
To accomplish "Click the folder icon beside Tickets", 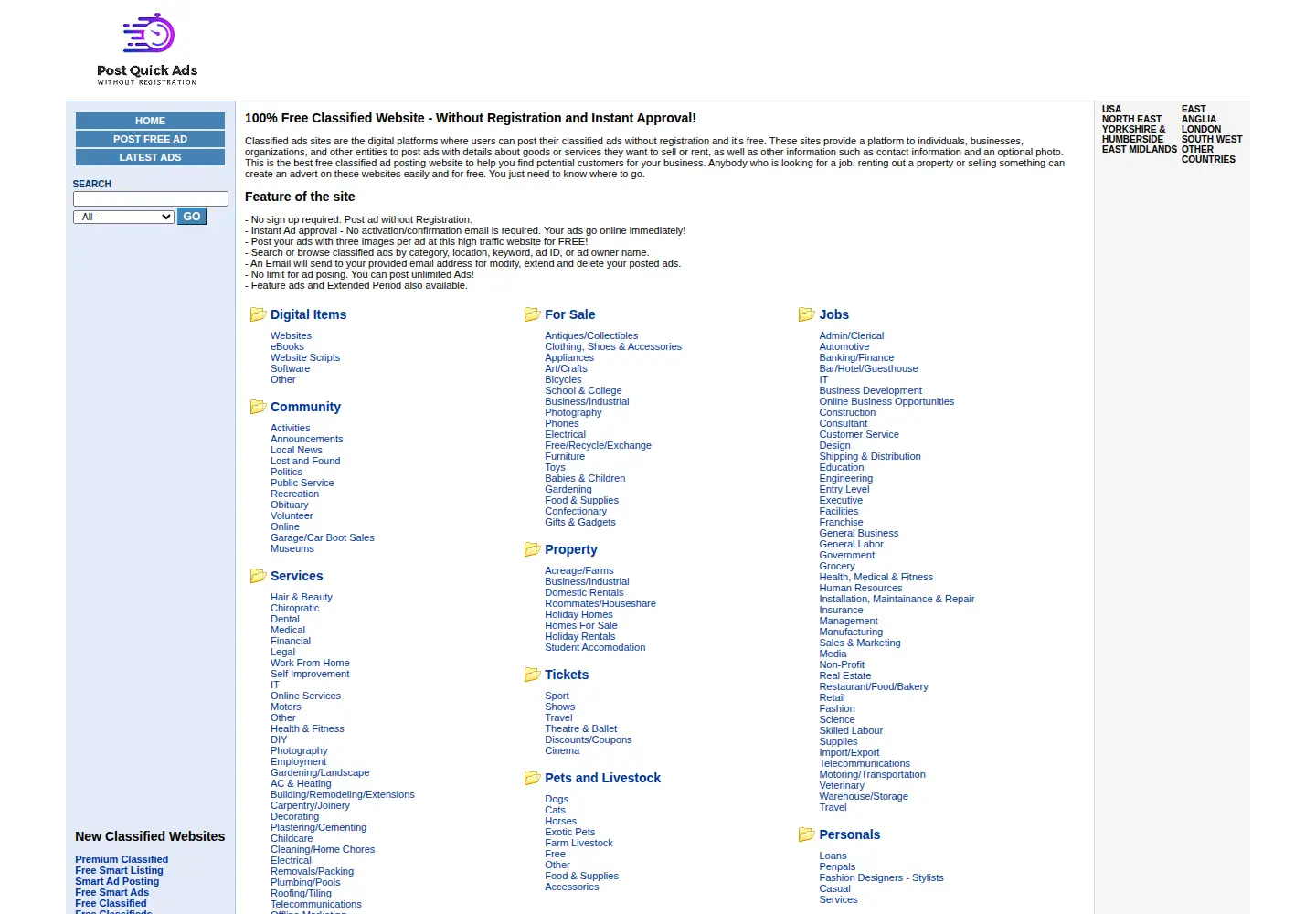I will pyautogui.click(x=532, y=675).
